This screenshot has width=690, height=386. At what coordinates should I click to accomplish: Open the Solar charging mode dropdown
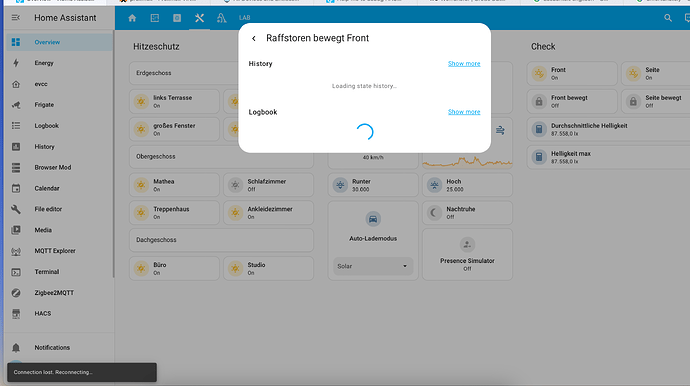373,266
